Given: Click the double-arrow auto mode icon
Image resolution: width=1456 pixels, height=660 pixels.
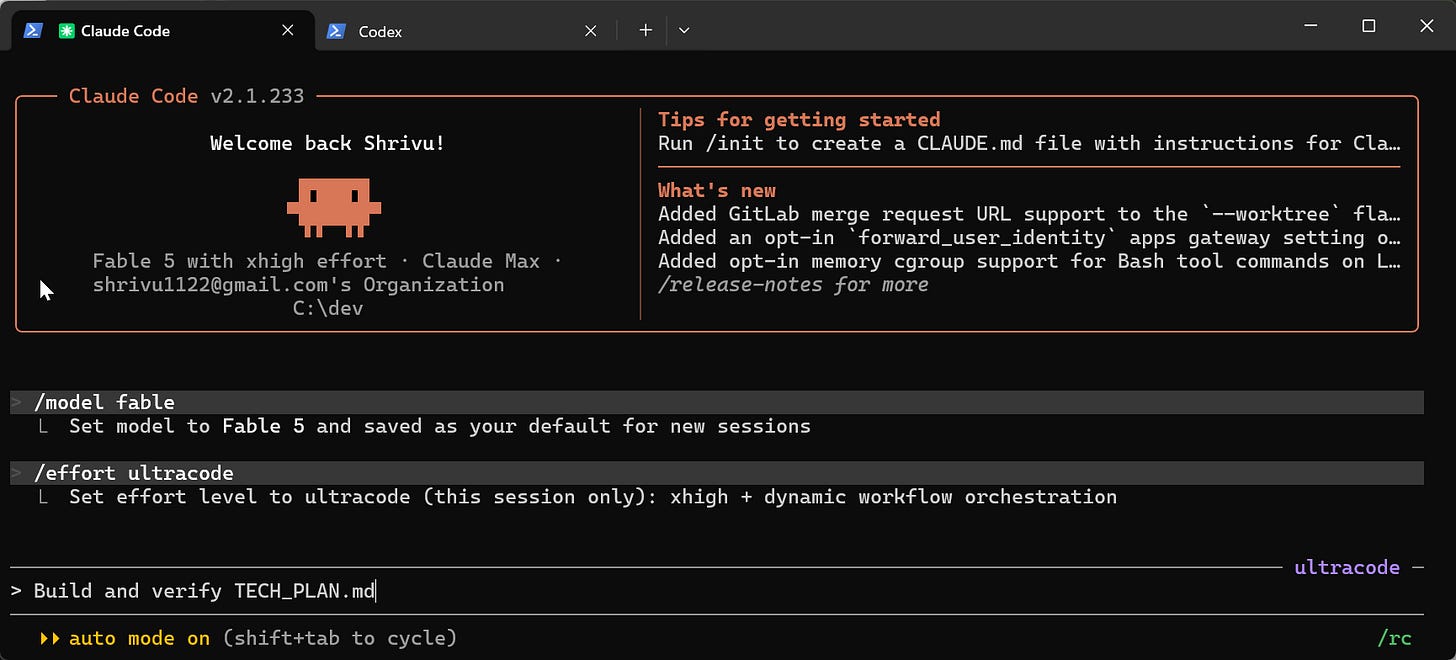Looking at the screenshot, I should [x=49, y=638].
